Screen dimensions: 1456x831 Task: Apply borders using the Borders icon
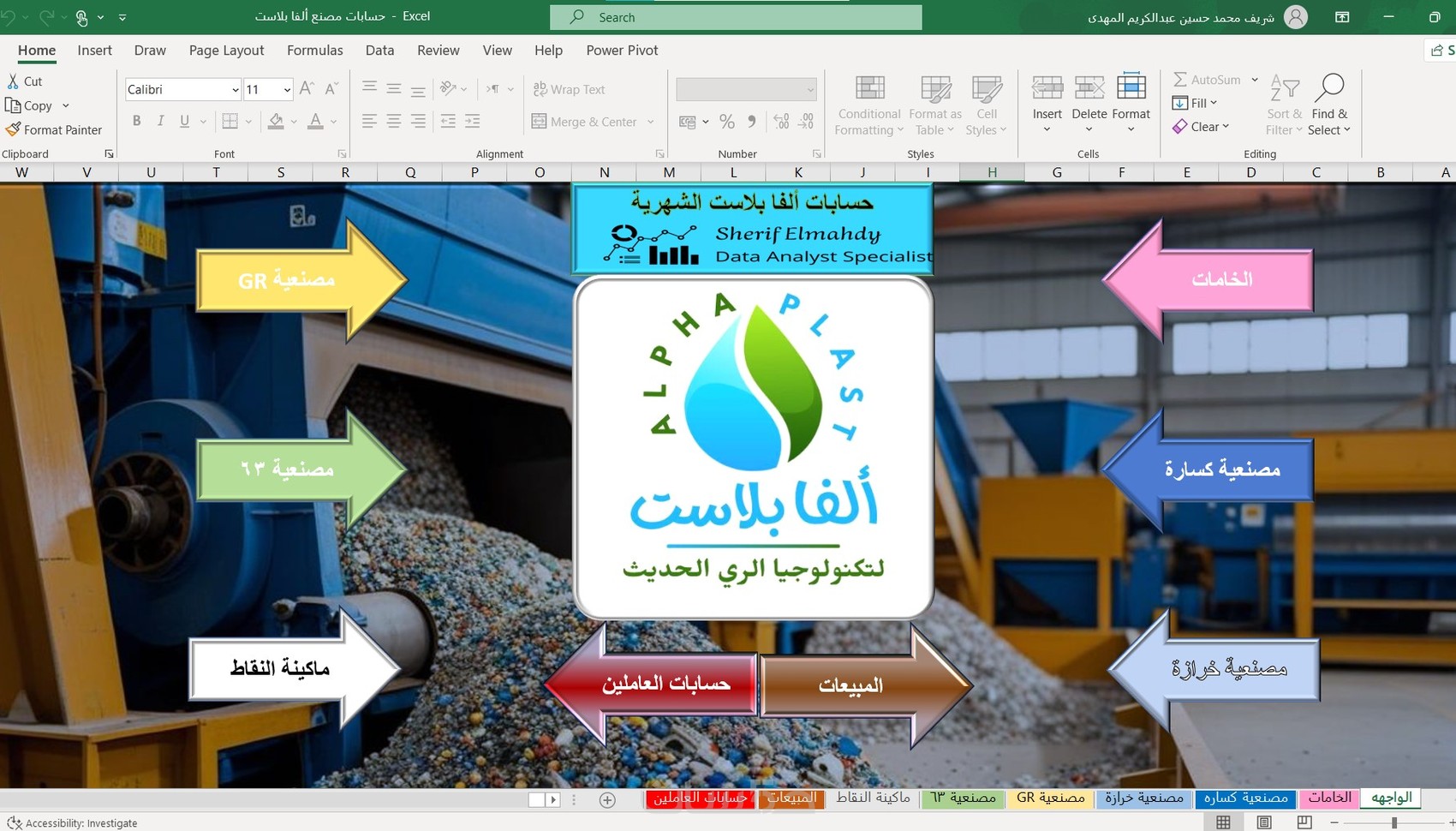click(230, 122)
